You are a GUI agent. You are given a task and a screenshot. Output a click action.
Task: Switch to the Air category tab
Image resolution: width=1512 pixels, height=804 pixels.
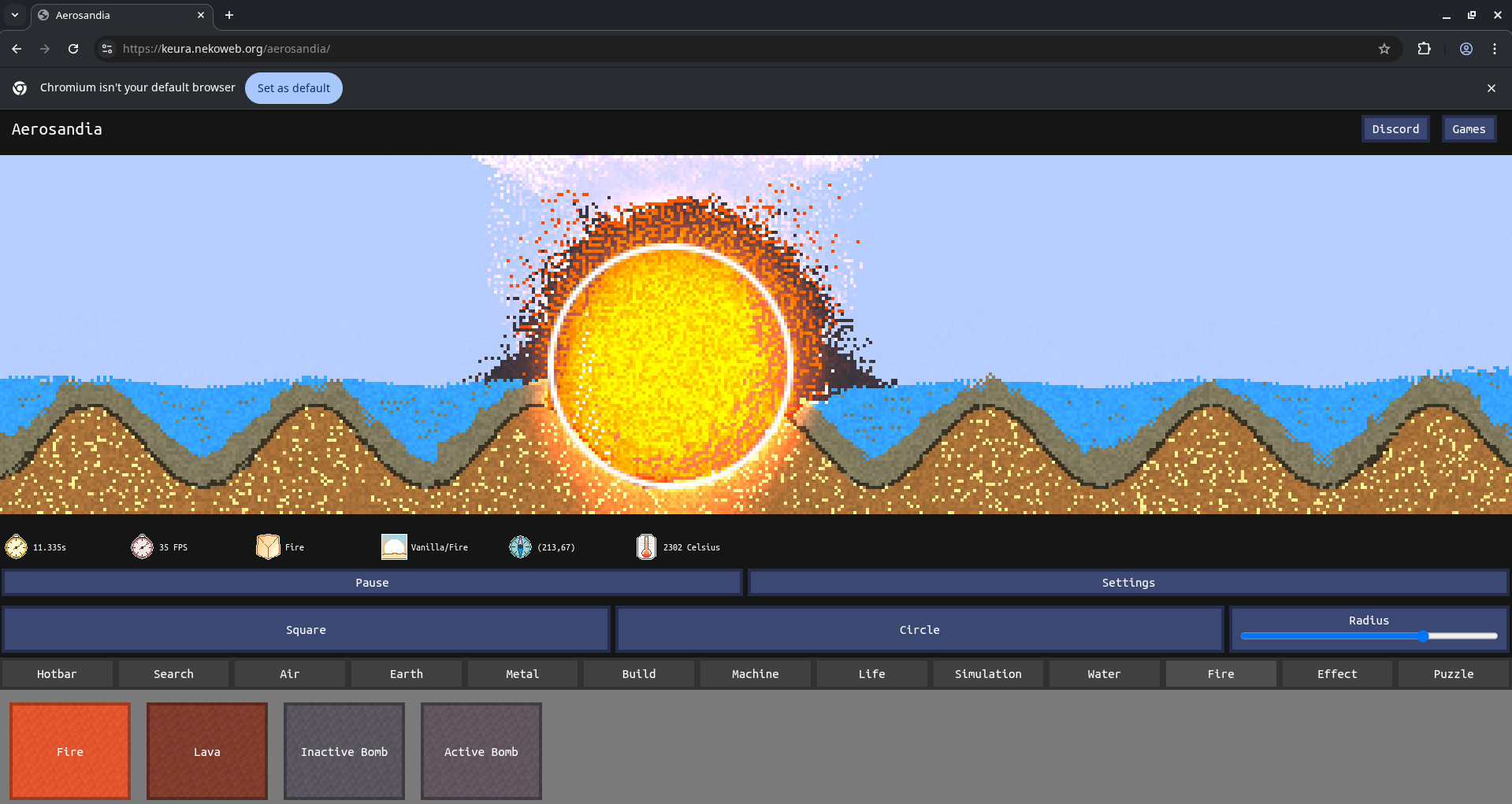(290, 674)
